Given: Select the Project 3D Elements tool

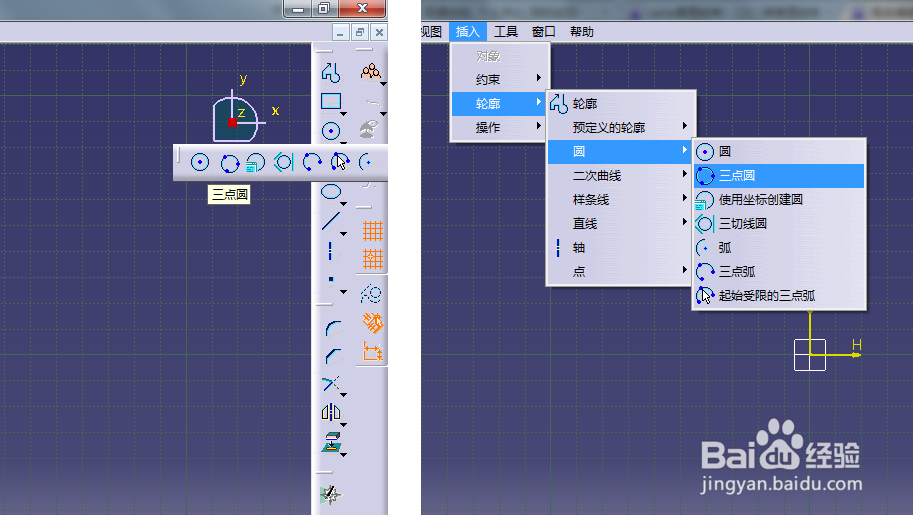Looking at the screenshot, I should pos(331,442).
